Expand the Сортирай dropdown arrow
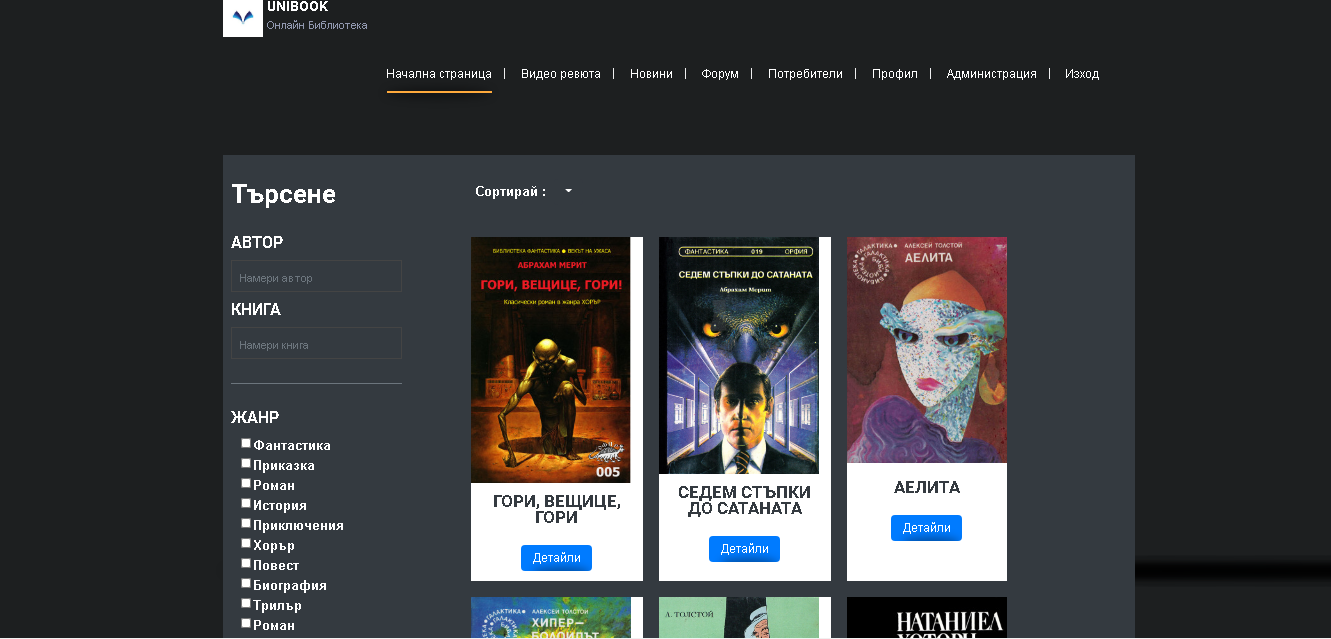This screenshot has height=639, width=1331. tap(568, 191)
